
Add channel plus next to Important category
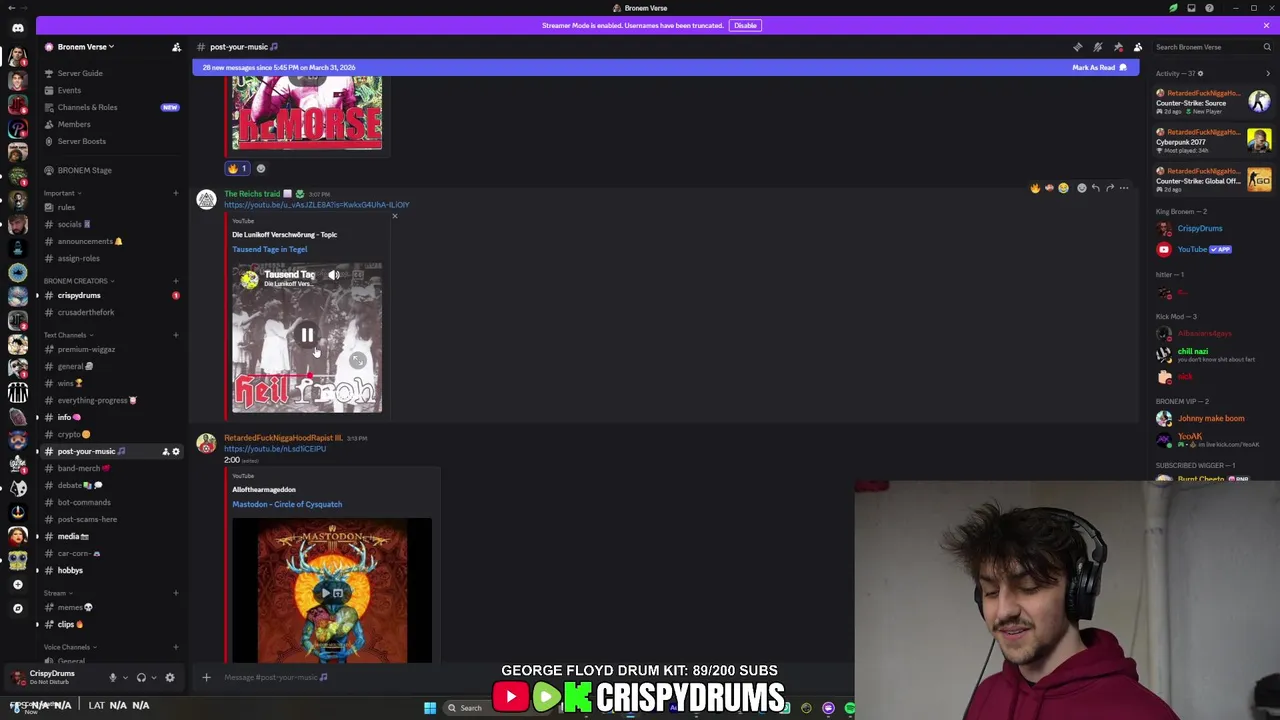(176, 193)
